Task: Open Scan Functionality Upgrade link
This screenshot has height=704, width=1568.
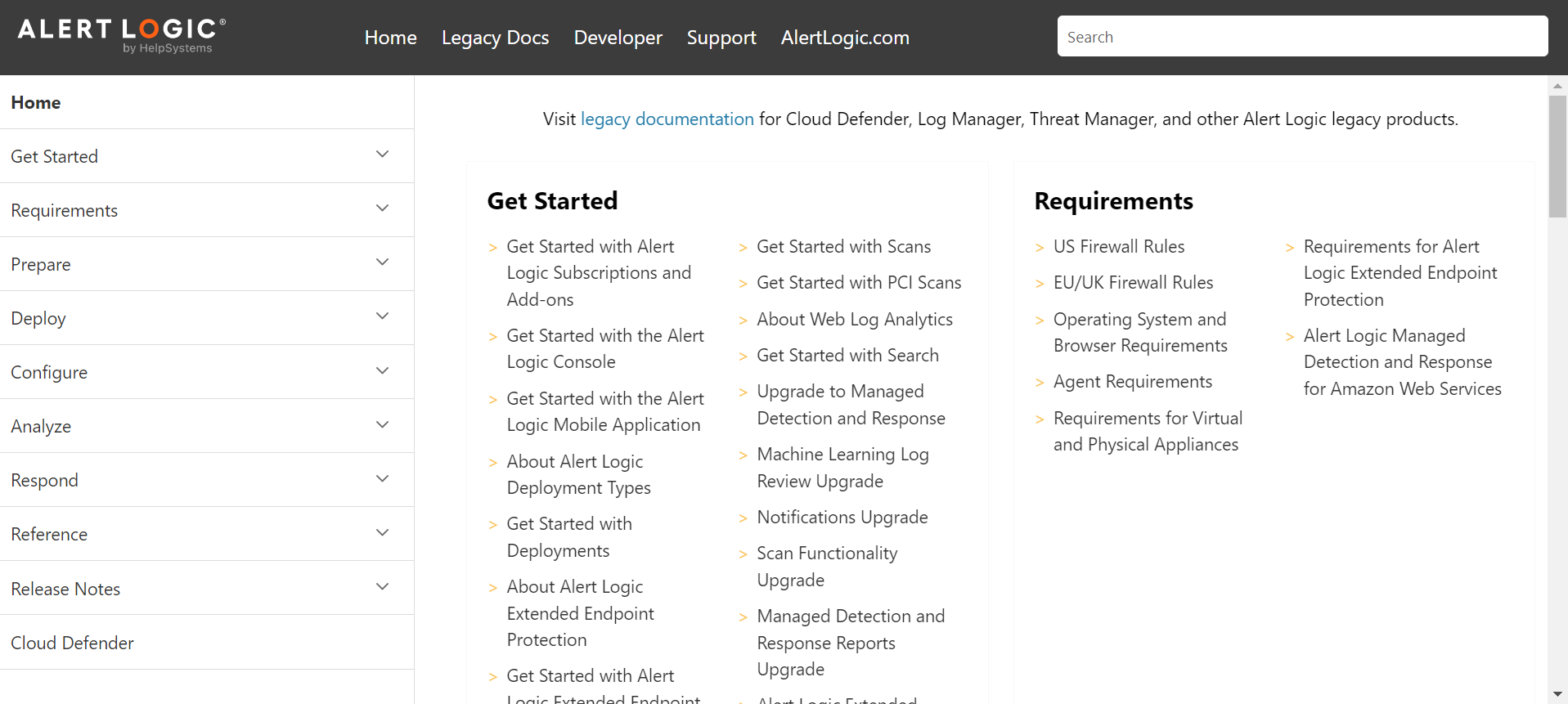Action: pyautogui.click(x=827, y=567)
